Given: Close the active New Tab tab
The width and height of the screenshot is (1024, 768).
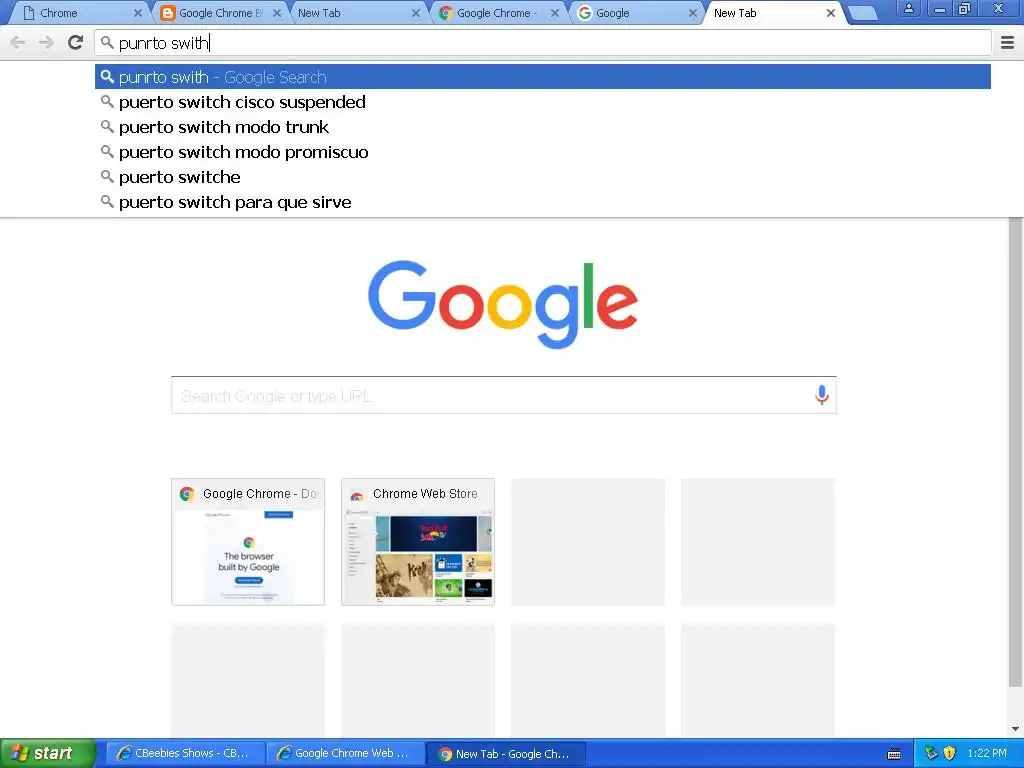Looking at the screenshot, I should pyautogui.click(x=831, y=13).
